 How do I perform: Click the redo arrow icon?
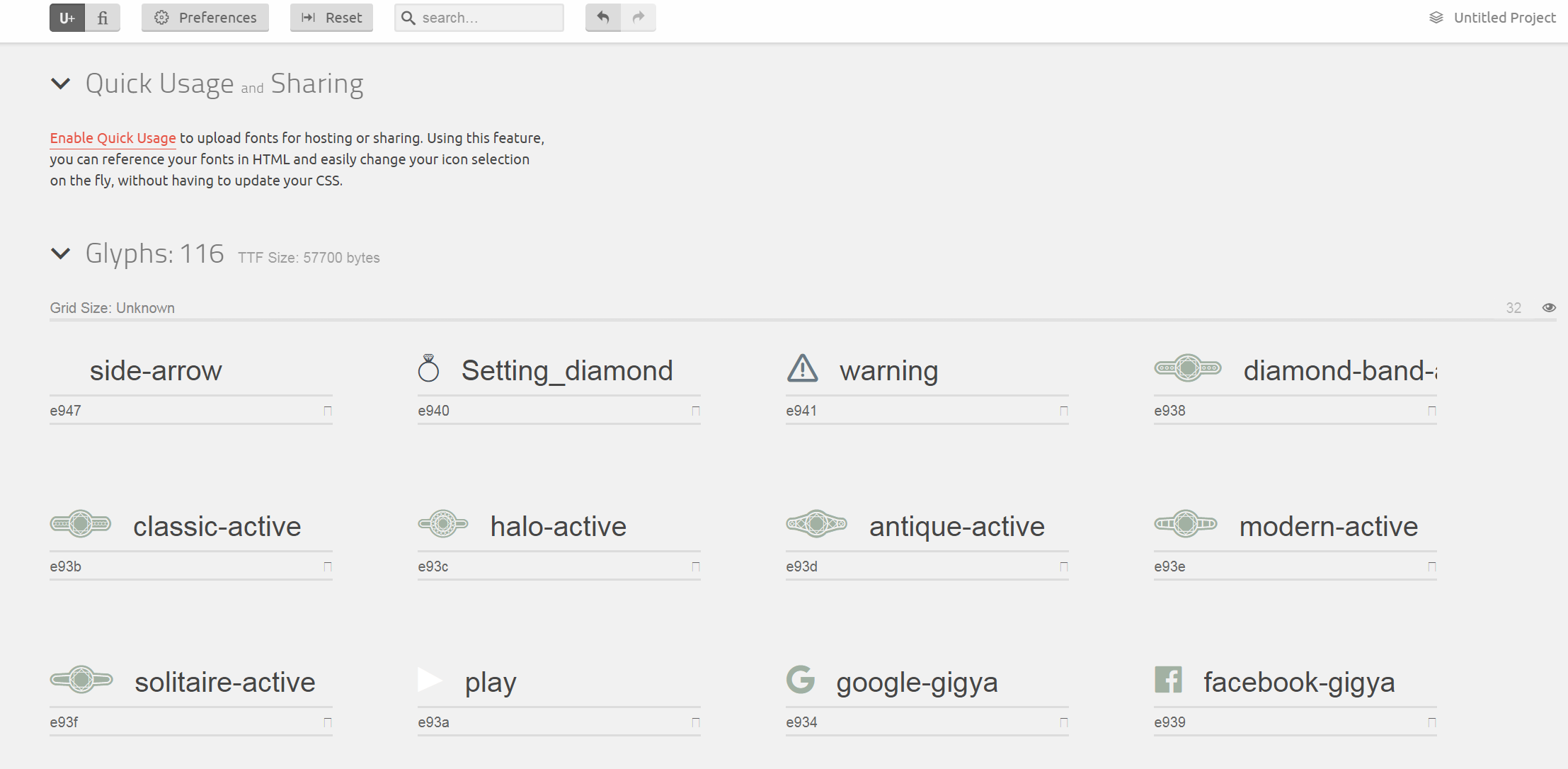click(x=639, y=17)
